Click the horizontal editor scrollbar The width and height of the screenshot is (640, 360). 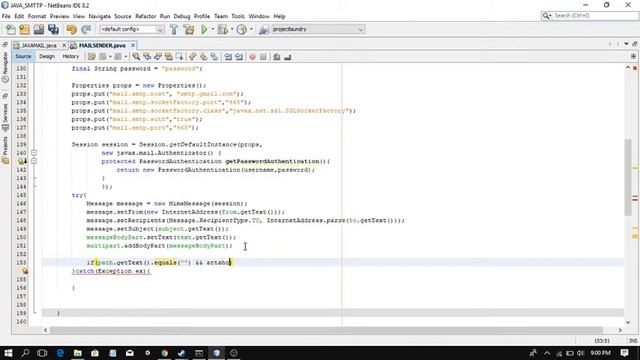[x=326, y=330]
